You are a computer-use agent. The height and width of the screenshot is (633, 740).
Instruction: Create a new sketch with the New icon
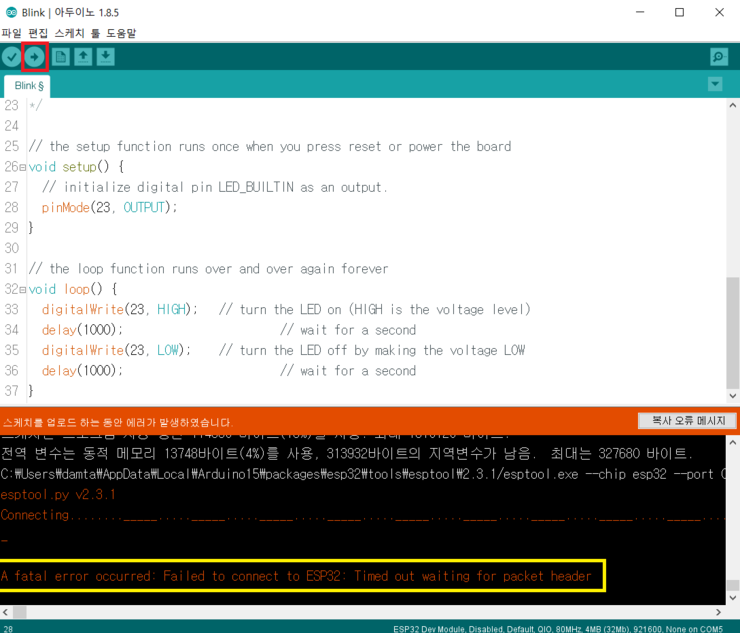(60, 57)
